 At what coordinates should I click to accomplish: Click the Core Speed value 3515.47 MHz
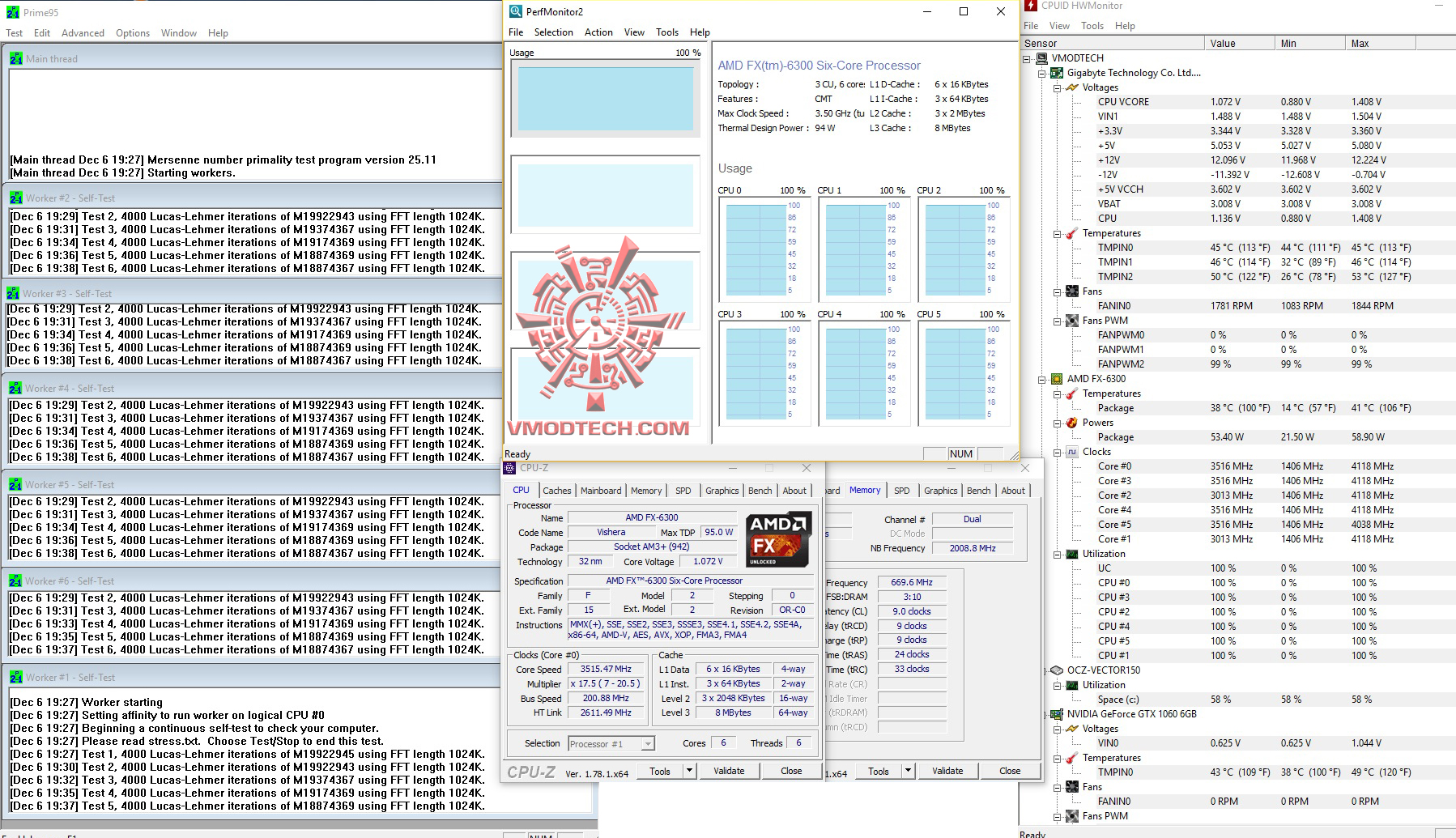click(x=606, y=670)
